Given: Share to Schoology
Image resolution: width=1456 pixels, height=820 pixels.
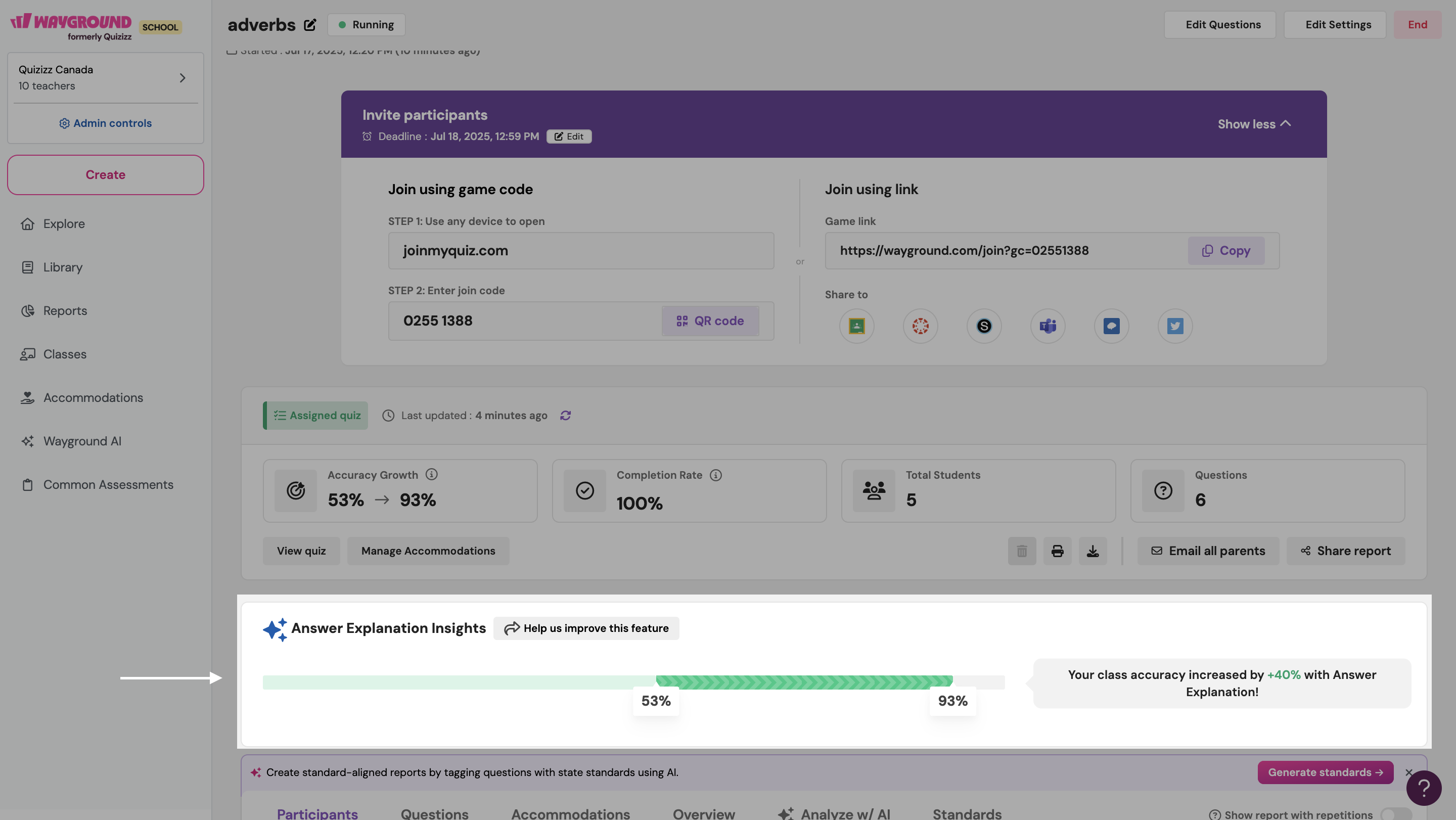Looking at the screenshot, I should [x=984, y=326].
